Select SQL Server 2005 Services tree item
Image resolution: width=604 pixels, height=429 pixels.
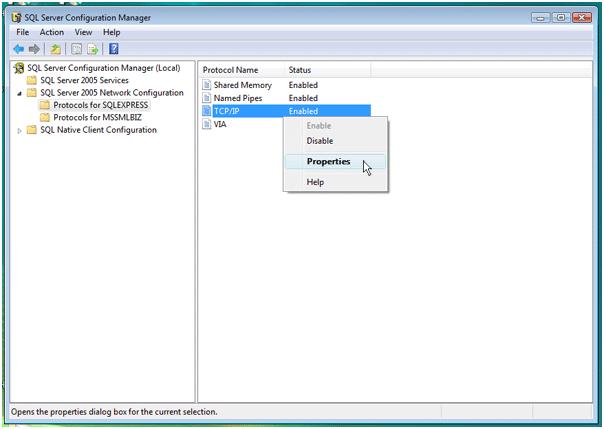(84, 80)
